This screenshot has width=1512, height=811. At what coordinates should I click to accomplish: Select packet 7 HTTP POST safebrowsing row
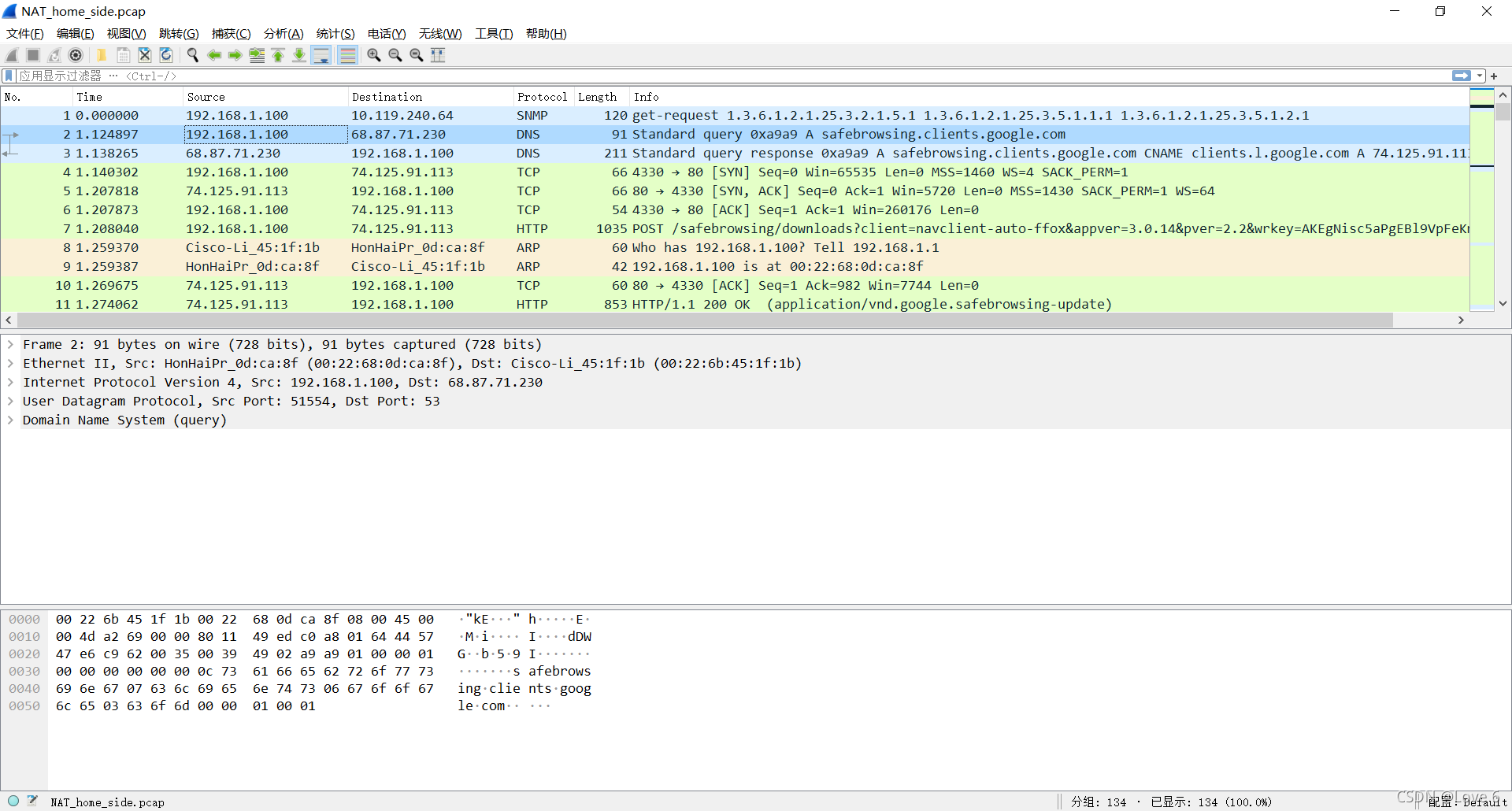coord(735,228)
